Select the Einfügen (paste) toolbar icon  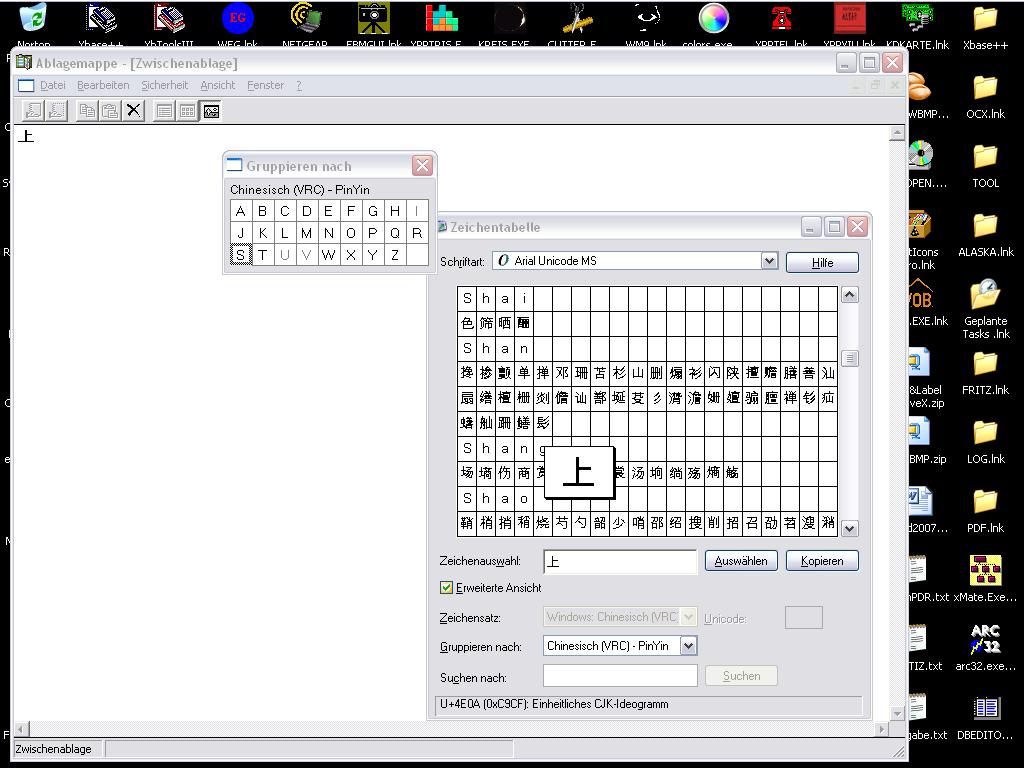tap(111, 110)
